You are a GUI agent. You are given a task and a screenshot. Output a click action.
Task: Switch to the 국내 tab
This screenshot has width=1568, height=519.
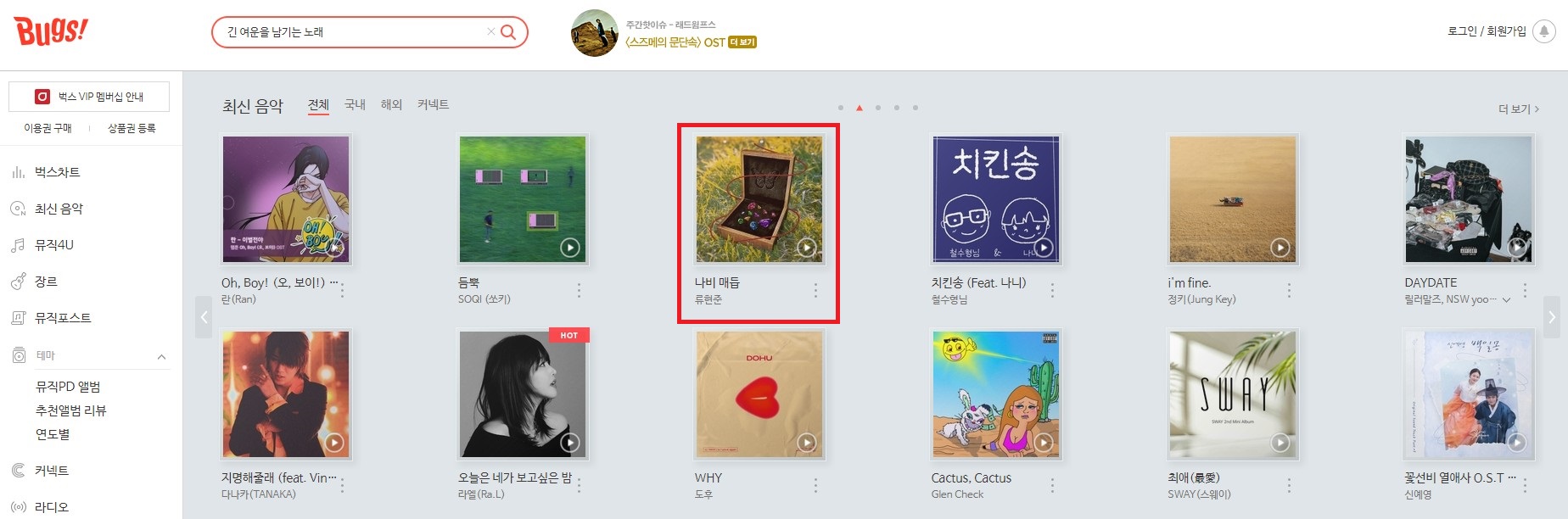tap(355, 104)
